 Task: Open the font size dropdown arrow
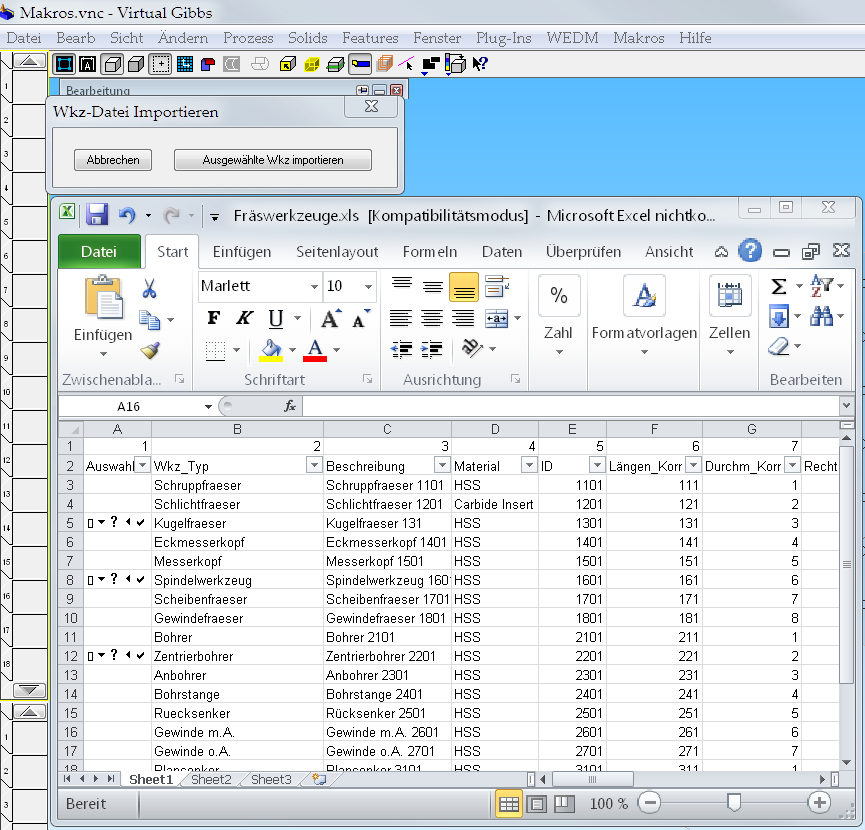point(368,286)
